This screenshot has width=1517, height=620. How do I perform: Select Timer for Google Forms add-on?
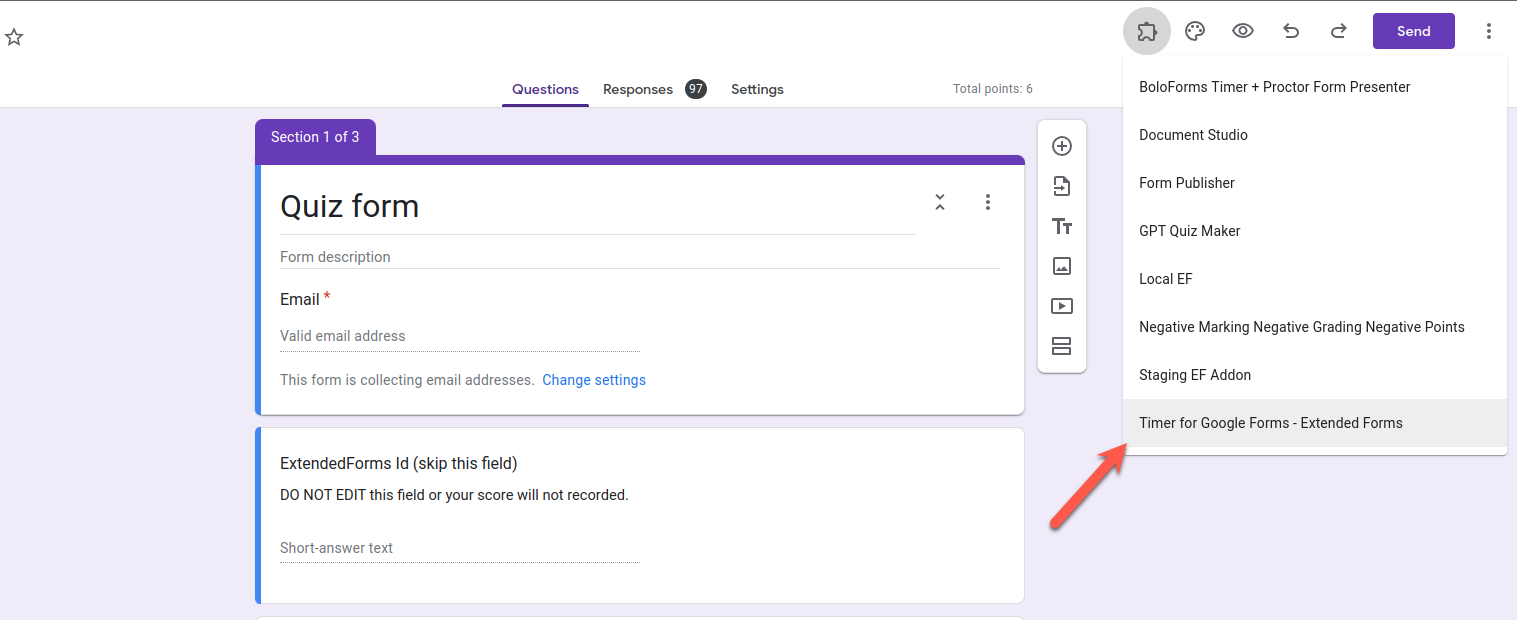click(x=1270, y=423)
